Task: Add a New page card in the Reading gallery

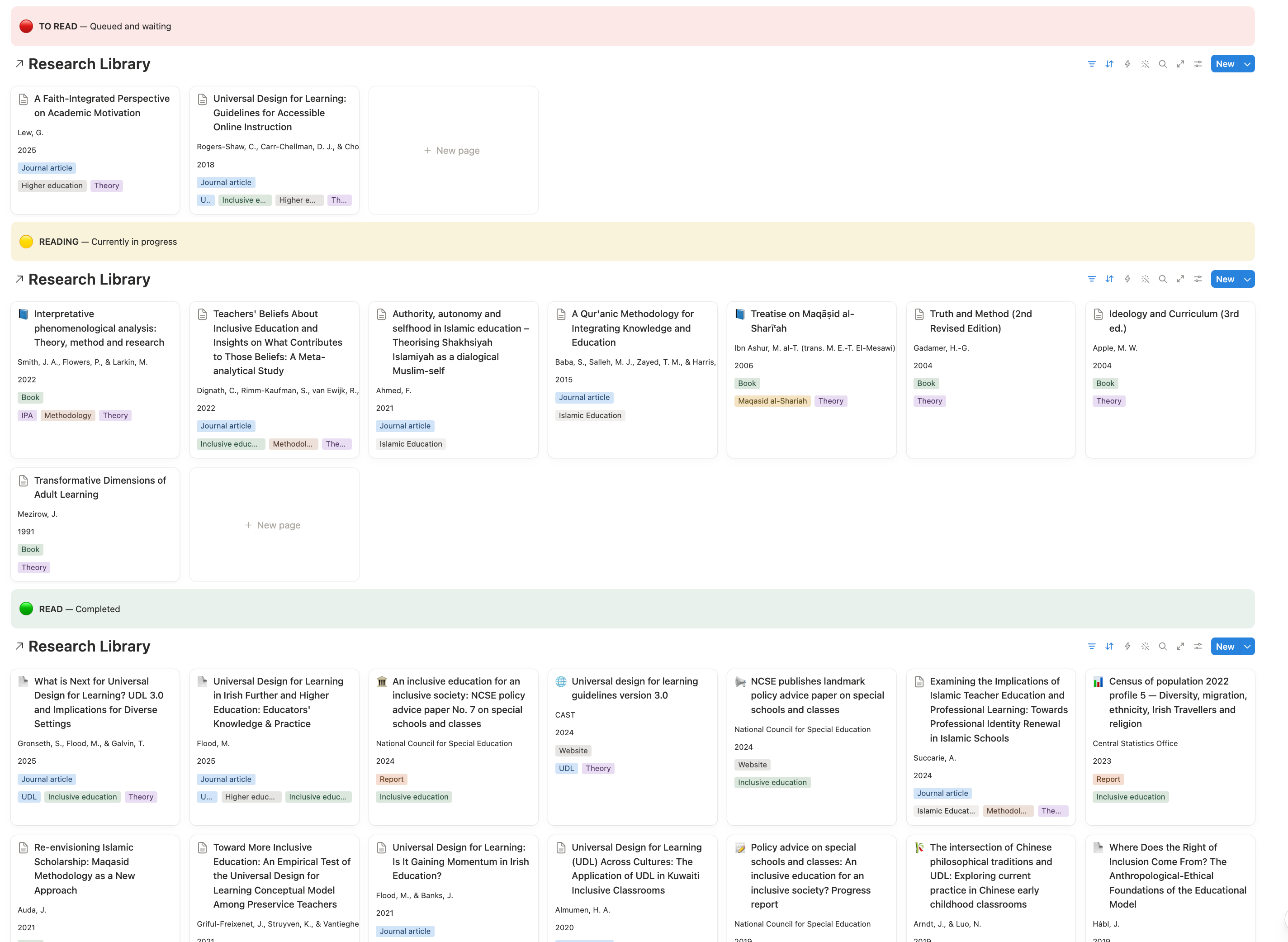Action: click(274, 524)
